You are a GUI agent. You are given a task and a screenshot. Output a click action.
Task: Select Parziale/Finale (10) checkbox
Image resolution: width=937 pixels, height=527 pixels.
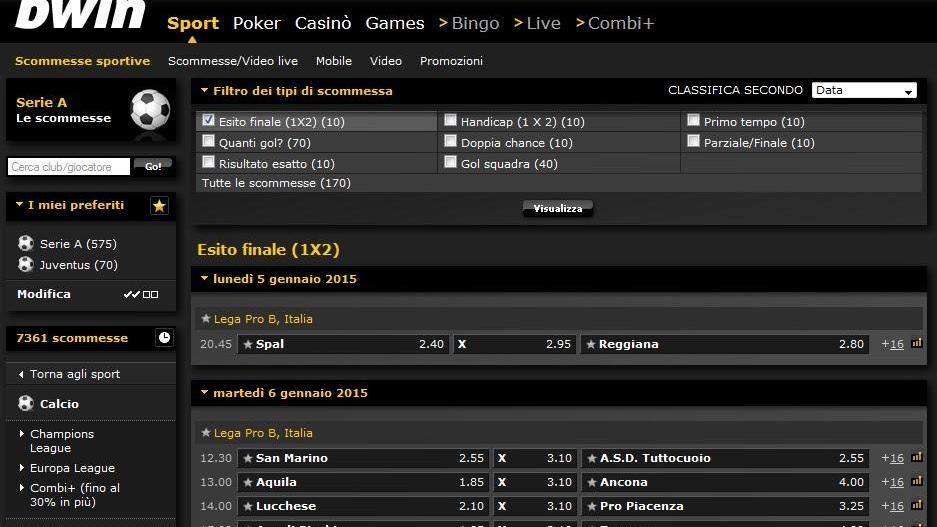point(693,141)
